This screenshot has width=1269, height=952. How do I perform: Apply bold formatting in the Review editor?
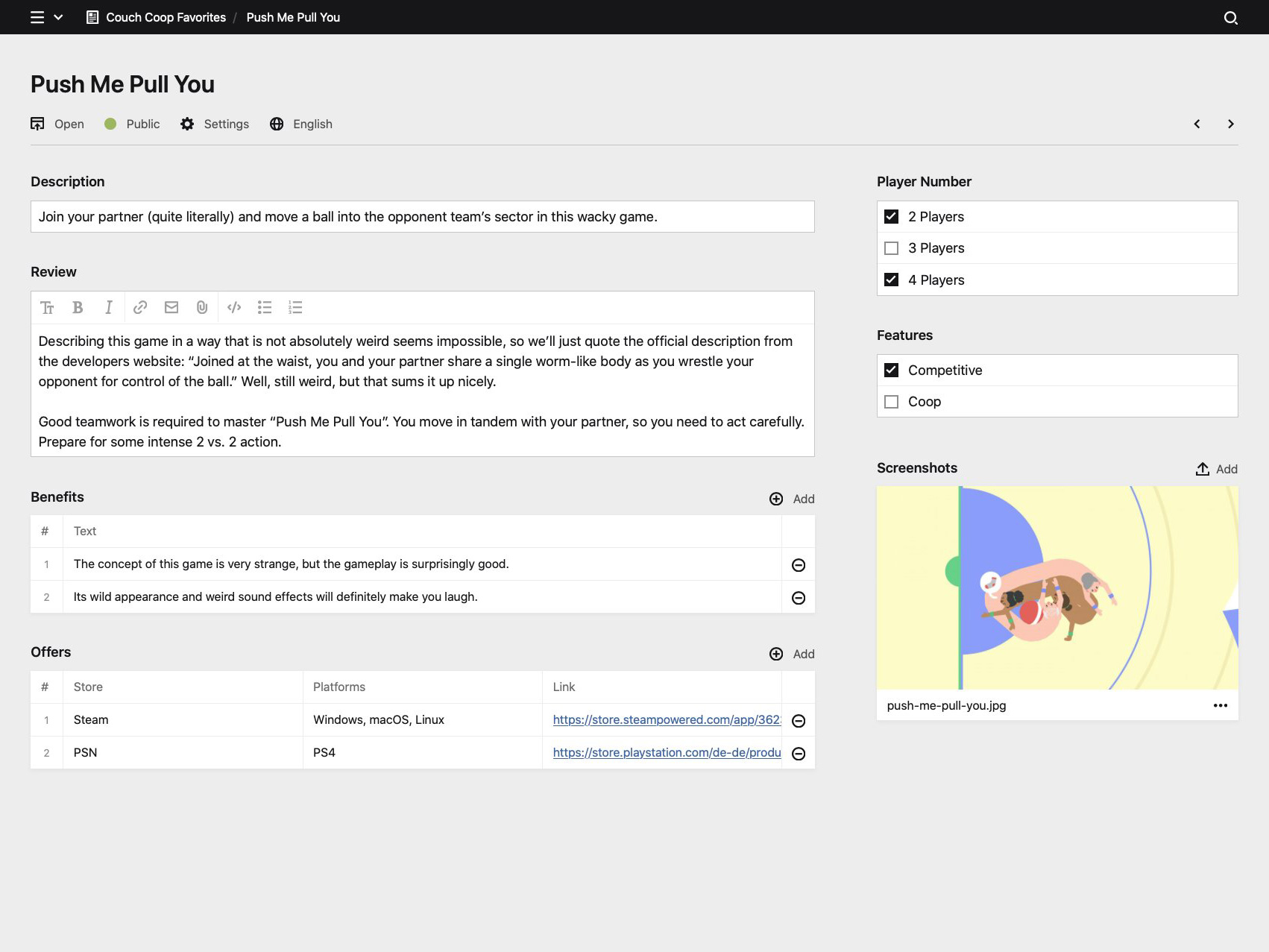click(78, 307)
